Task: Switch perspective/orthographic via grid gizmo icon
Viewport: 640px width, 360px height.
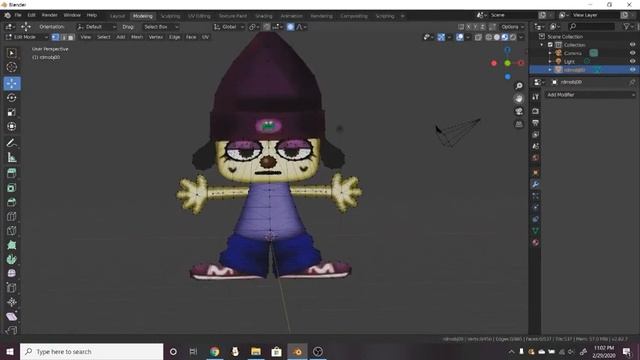Action: point(519,124)
